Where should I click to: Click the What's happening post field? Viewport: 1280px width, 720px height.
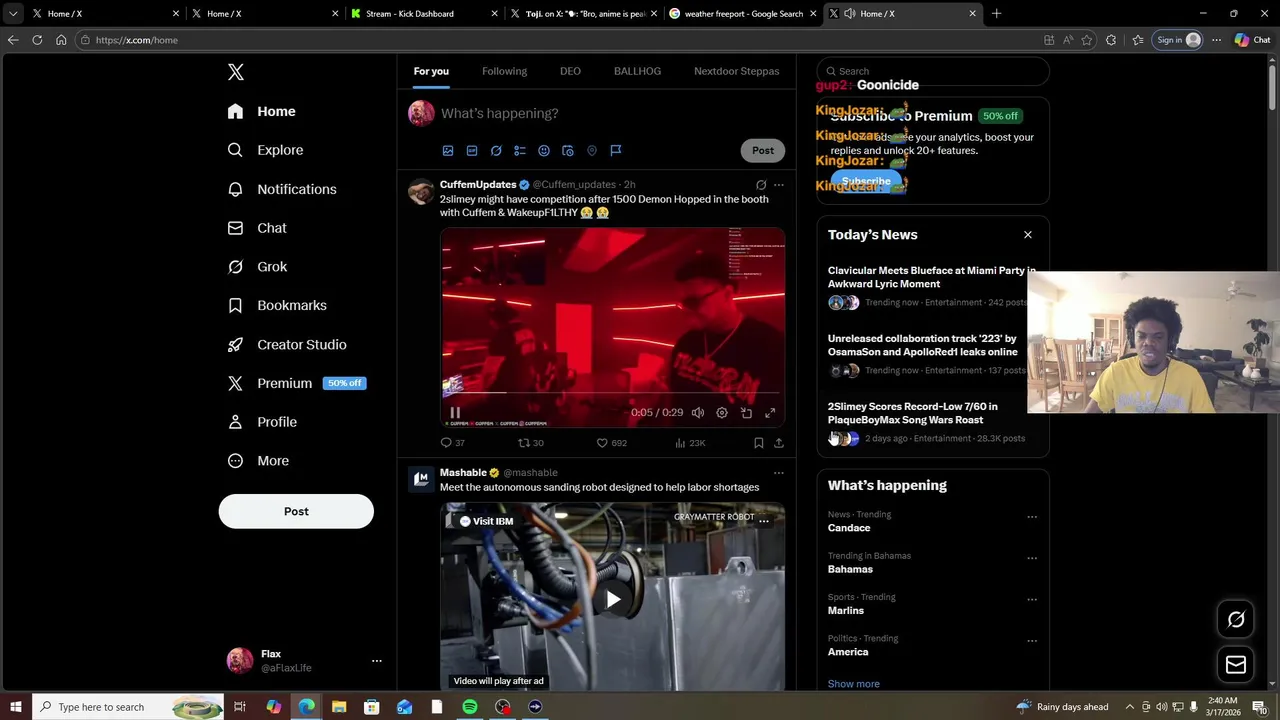612,113
